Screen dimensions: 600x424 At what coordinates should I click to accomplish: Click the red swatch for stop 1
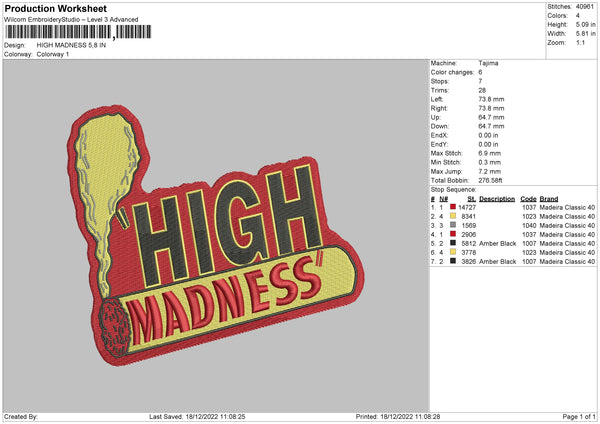click(x=452, y=206)
